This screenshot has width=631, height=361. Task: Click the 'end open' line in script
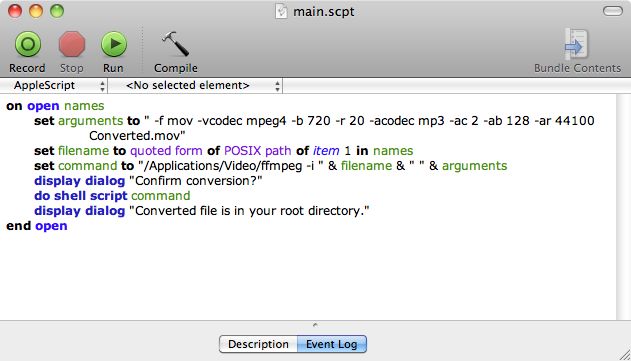tap(37, 226)
